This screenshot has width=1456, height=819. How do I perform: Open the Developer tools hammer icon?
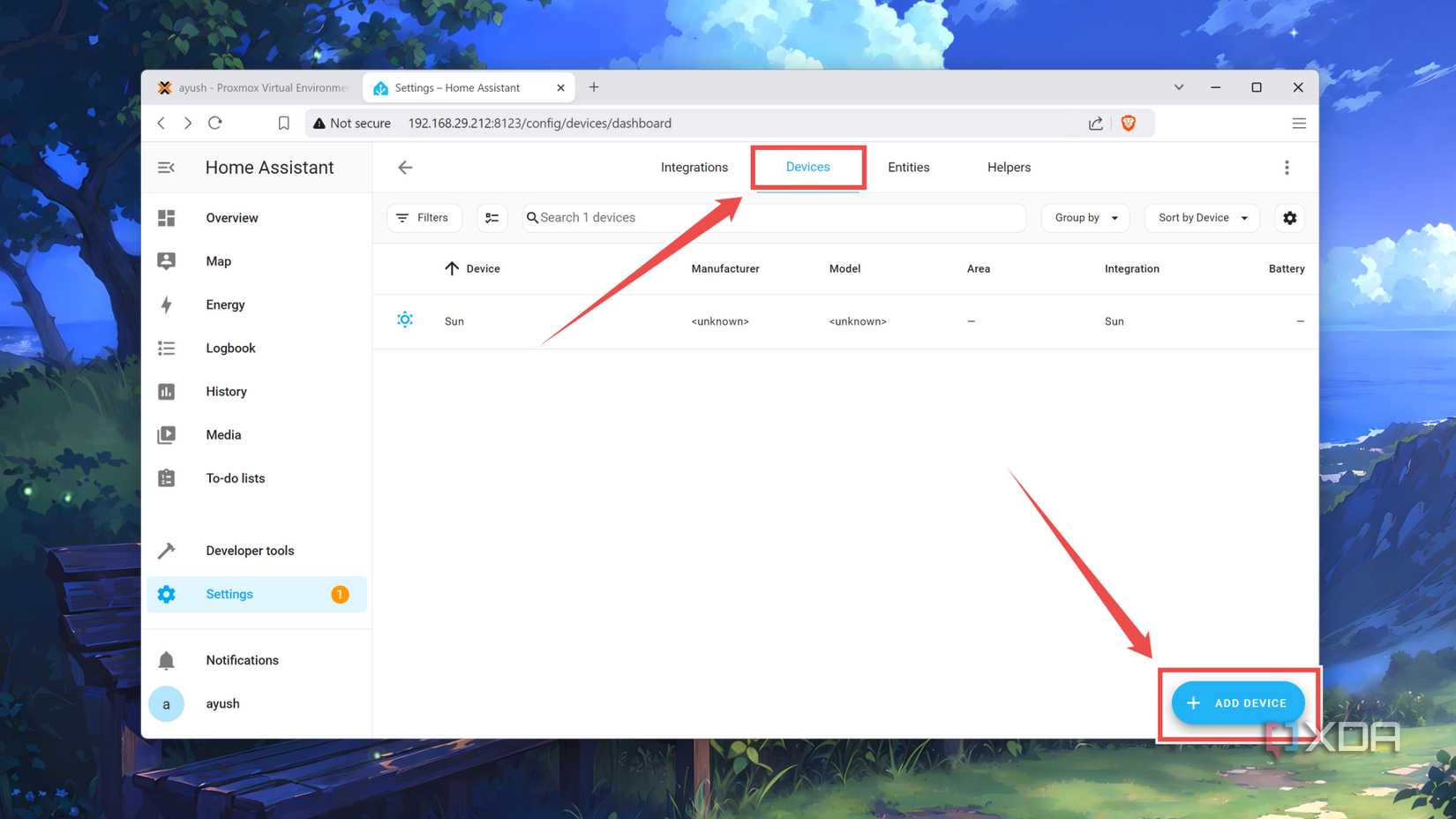click(x=166, y=551)
